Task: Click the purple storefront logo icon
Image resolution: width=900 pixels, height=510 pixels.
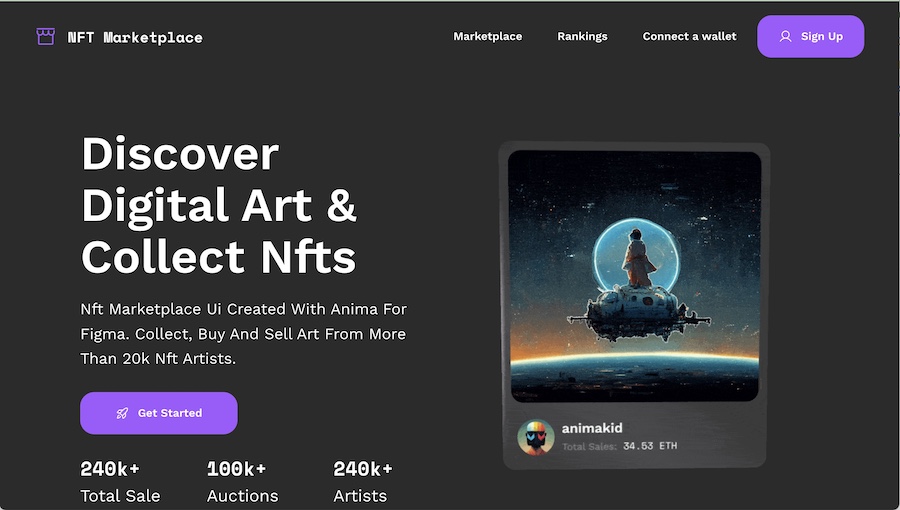Action: pyautogui.click(x=45, y=37)
